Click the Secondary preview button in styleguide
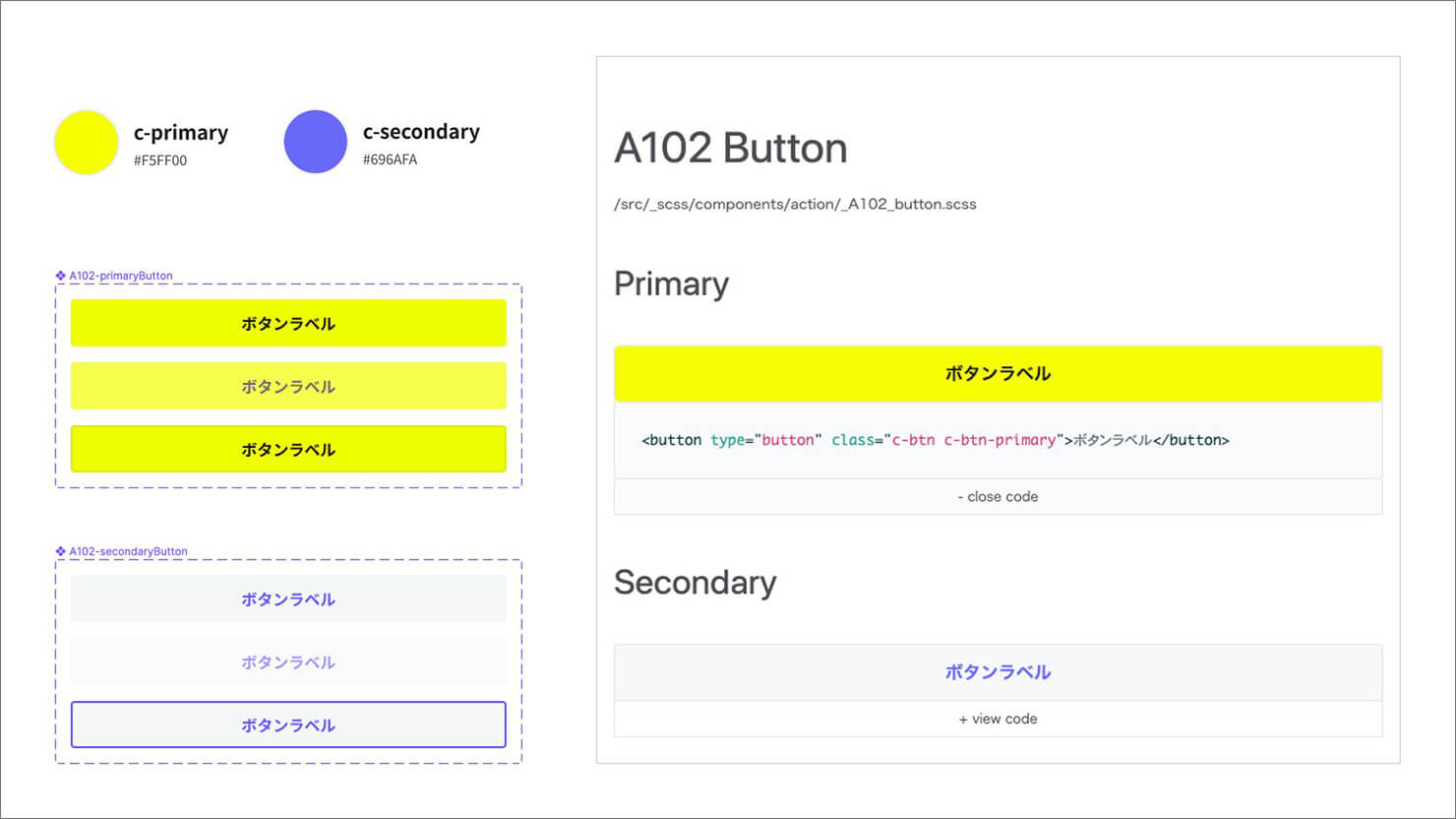Image resolution: width=1456 pixels, height=819 pixels. tap(998, 672)
